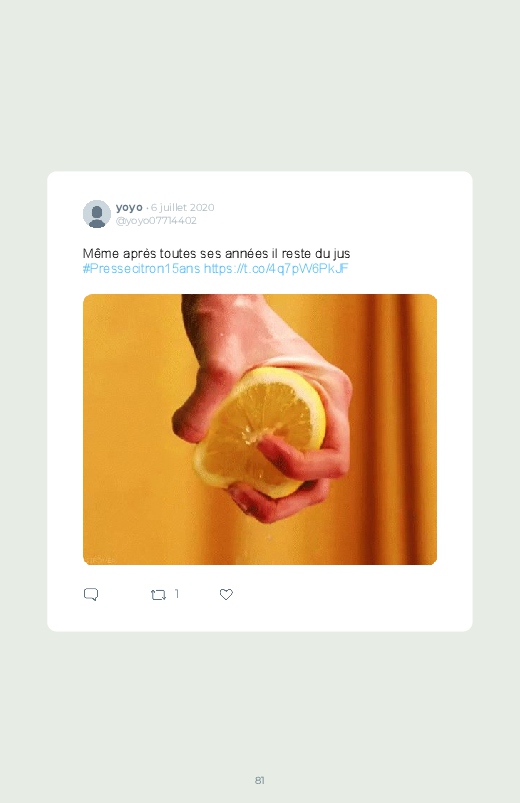Follow the https://t.co/4q7pW6PkJF link
This screenshot has width=520, height=803.
(x=276, y=268)
